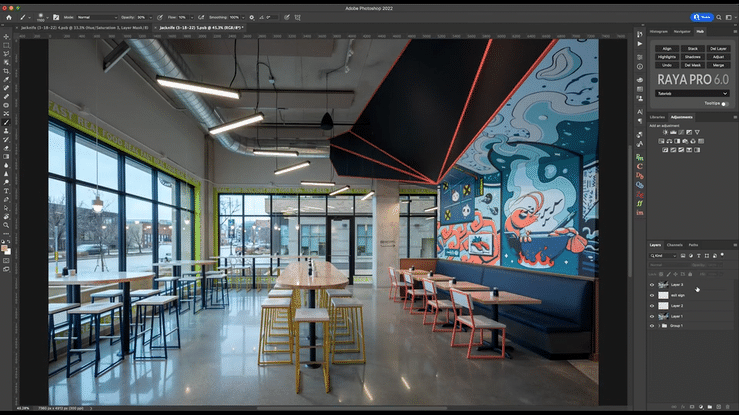Toggle airbrush build-up effects

click(201, 17)
